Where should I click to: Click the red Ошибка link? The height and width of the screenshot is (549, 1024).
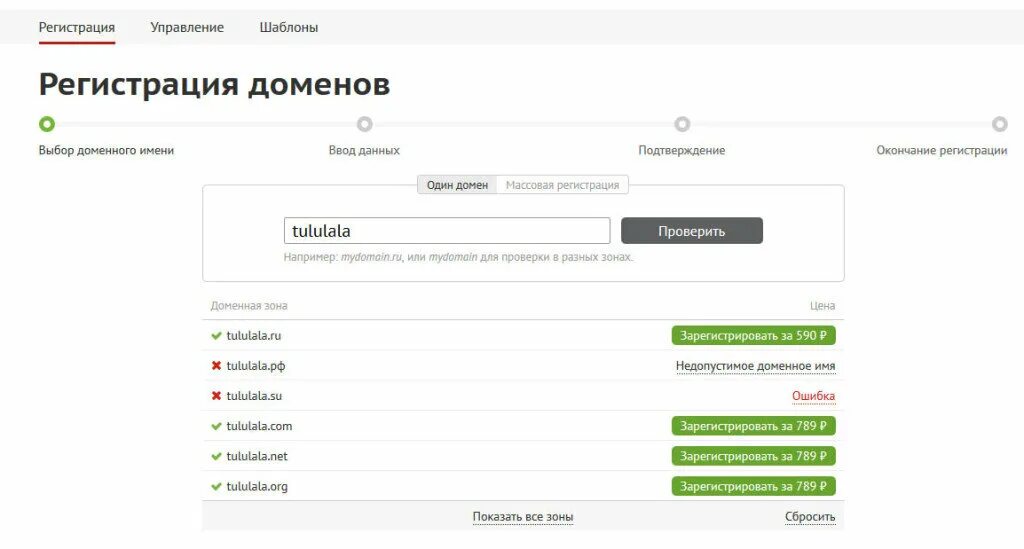point(814,396)
